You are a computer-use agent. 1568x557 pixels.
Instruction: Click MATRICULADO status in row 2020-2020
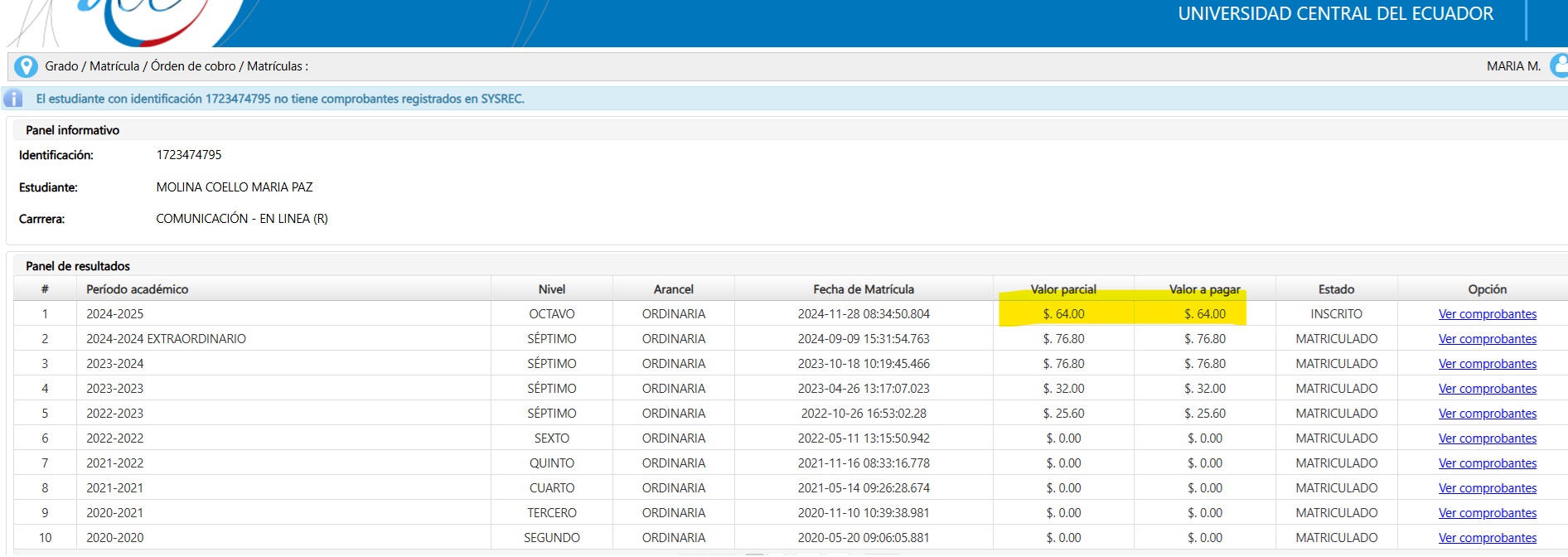point(1337,538)
